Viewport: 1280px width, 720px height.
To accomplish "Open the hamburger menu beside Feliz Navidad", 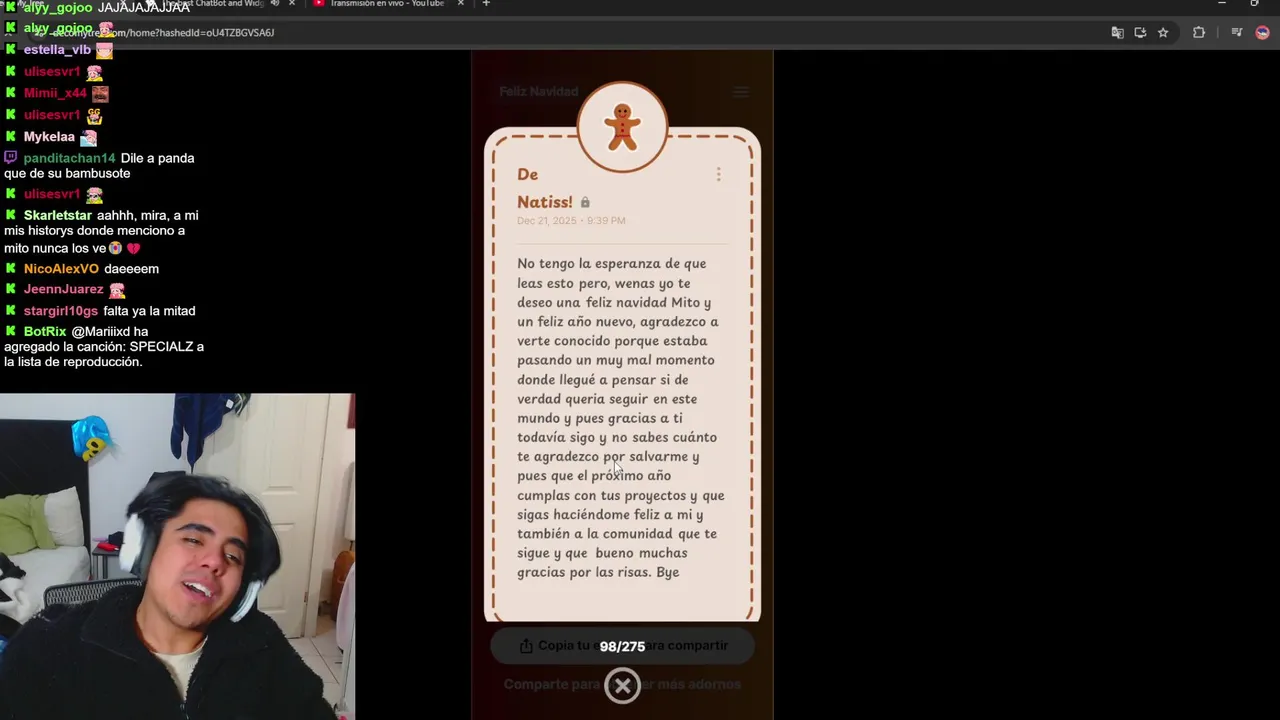I will (740, 92).
